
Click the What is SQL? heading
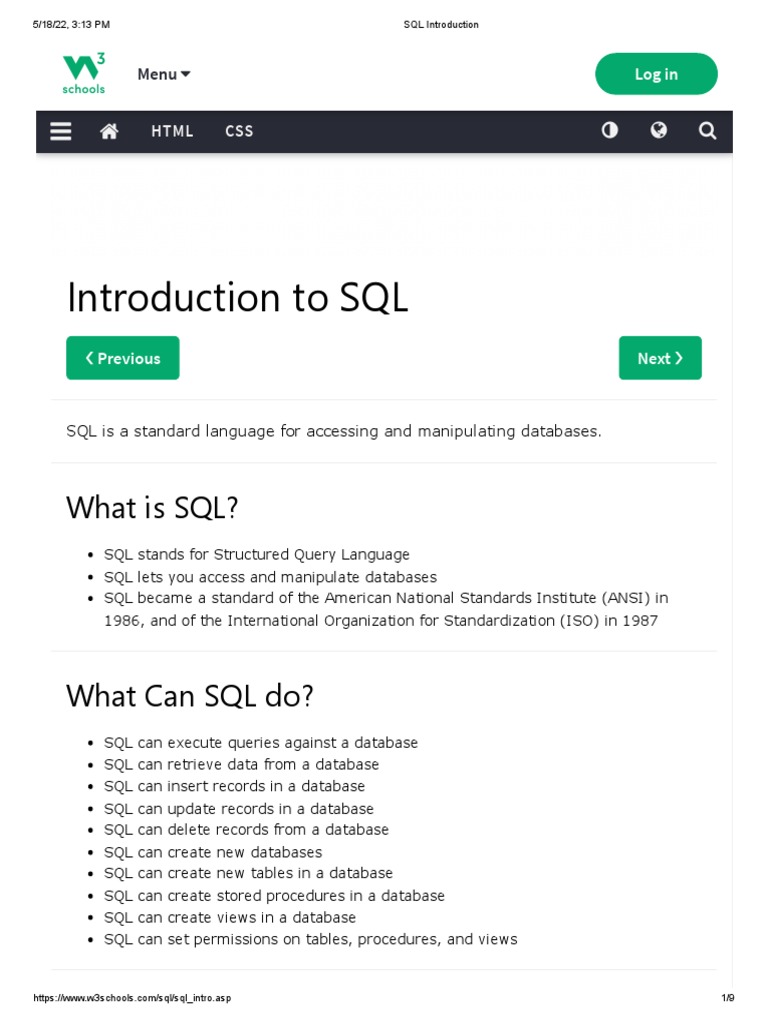tap(152, 508)
